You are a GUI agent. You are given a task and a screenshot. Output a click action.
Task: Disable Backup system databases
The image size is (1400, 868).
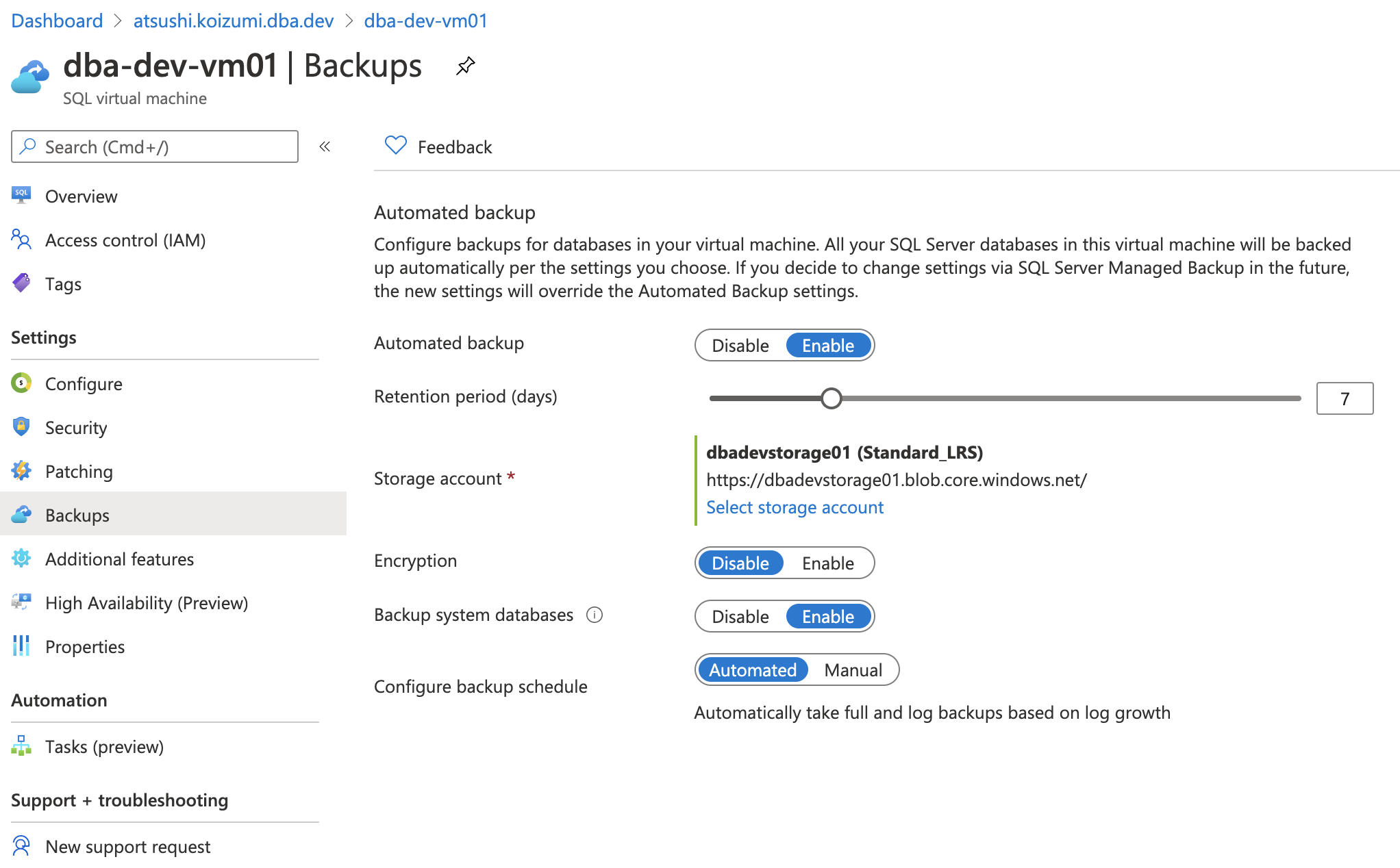click(x=740, y=617)
